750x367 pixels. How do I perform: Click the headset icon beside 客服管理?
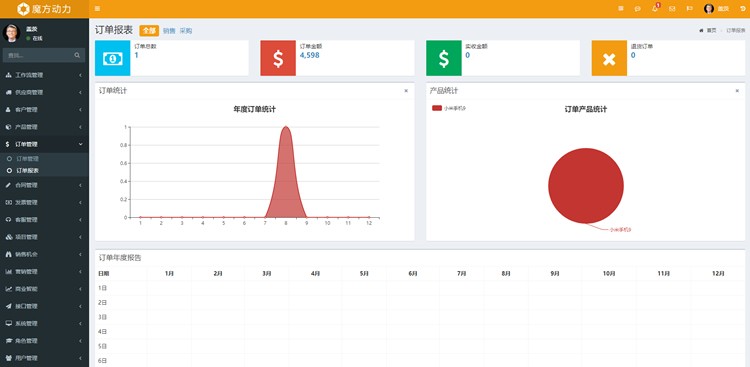(x=8, y=220)
